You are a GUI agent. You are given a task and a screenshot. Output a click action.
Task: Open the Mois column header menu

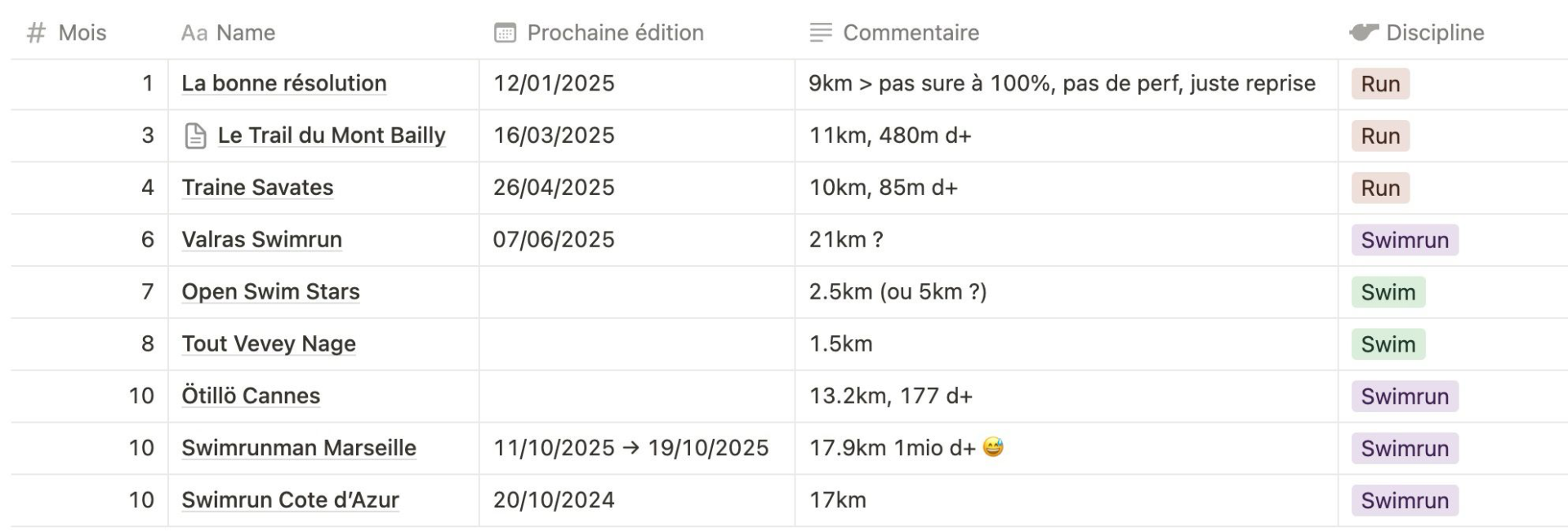82,33
